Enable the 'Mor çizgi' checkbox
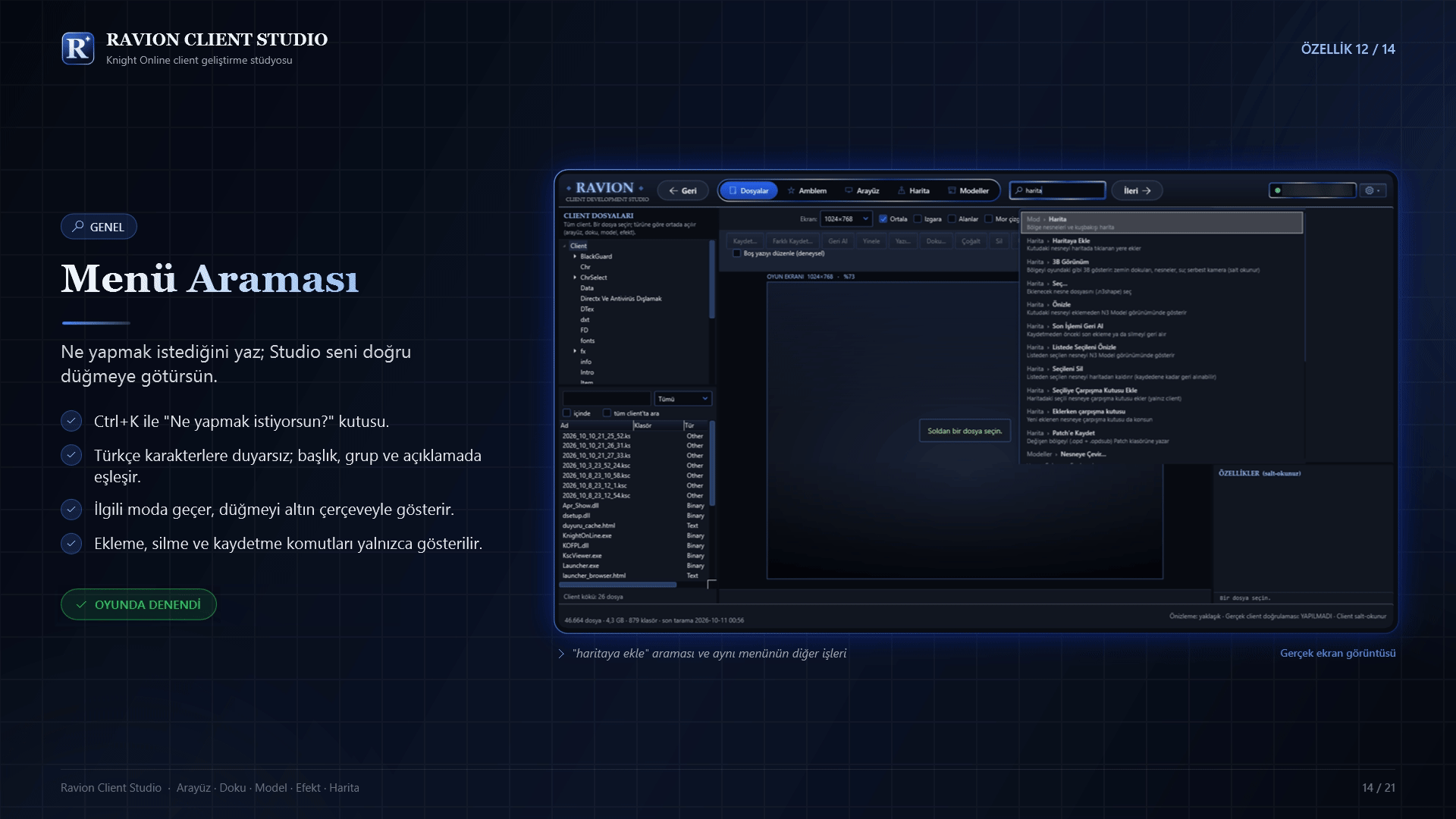 [x=988, y=219]
